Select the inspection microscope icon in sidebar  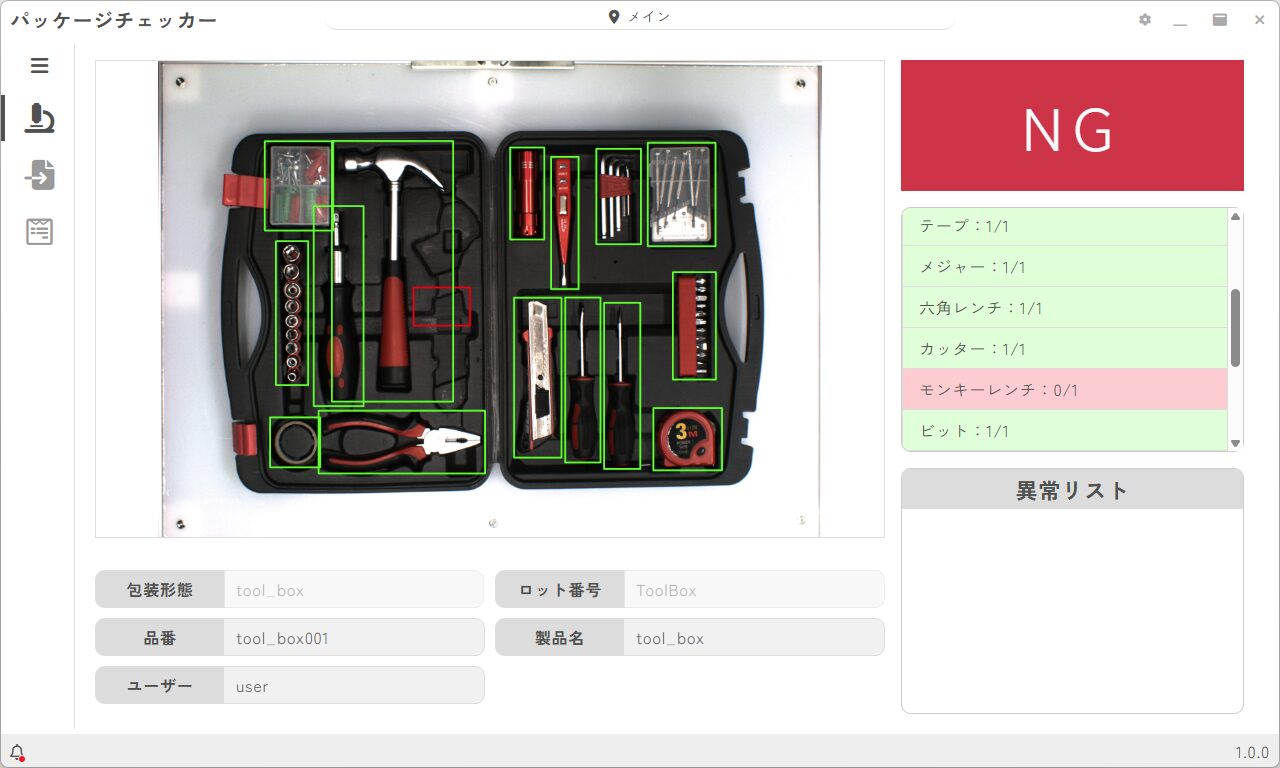click(x=40, y=118)
